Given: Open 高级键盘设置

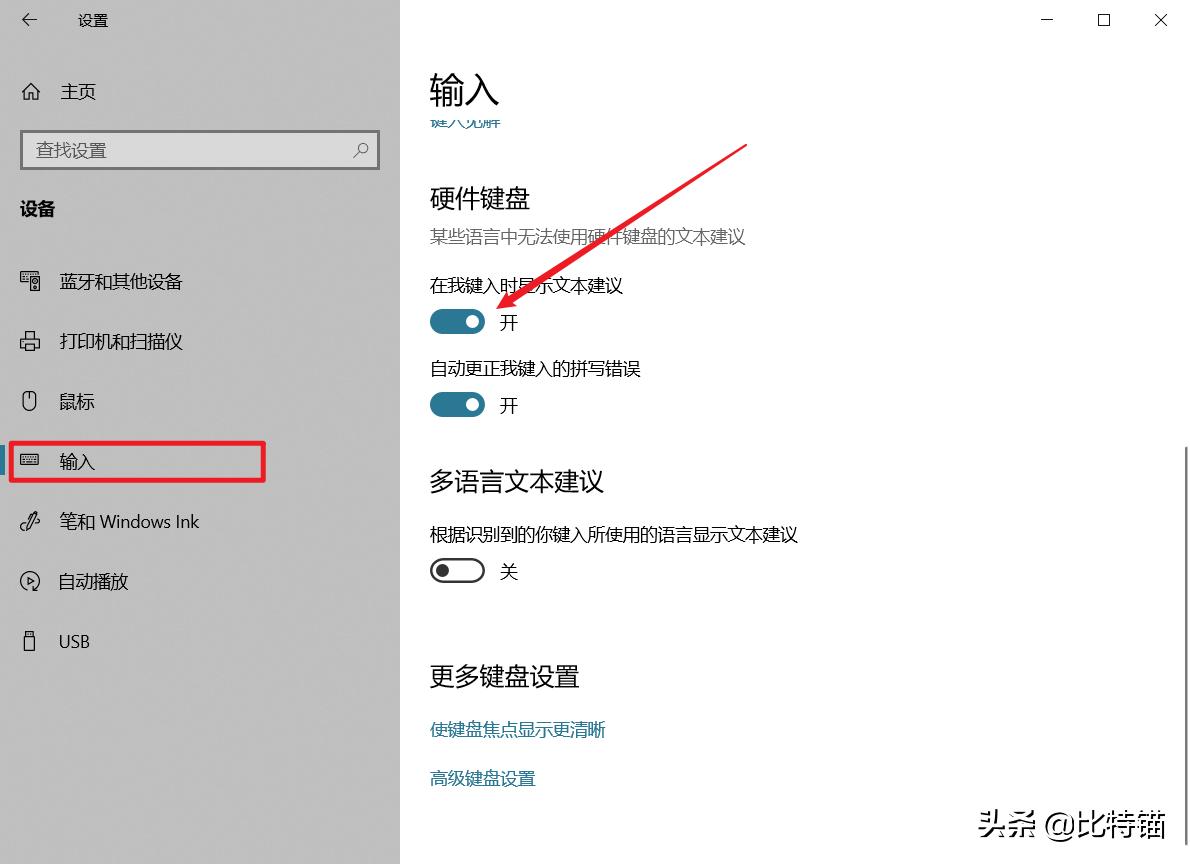Looking at the screenshot, I should tap(482, 778).
